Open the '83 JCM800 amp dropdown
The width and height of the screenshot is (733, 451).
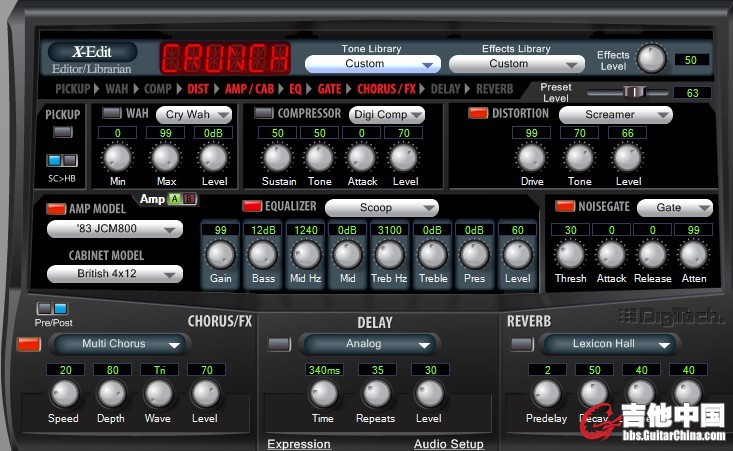[115, 229]
